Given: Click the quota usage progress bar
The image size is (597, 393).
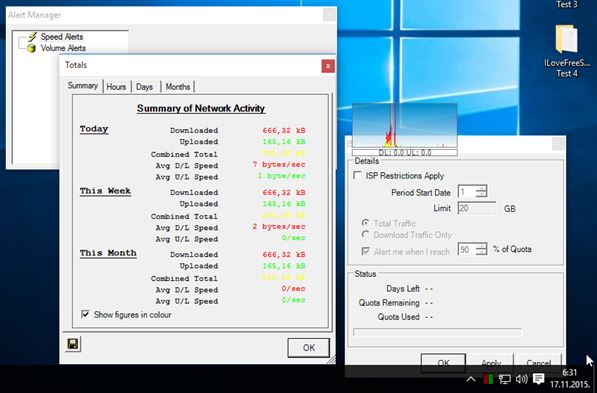Looking at the screenshot, I should (437, 332).
